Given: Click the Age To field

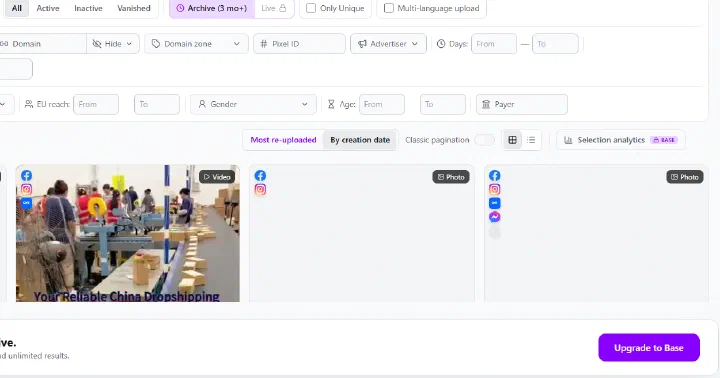Looking at the screenshot, I should 443,104.
